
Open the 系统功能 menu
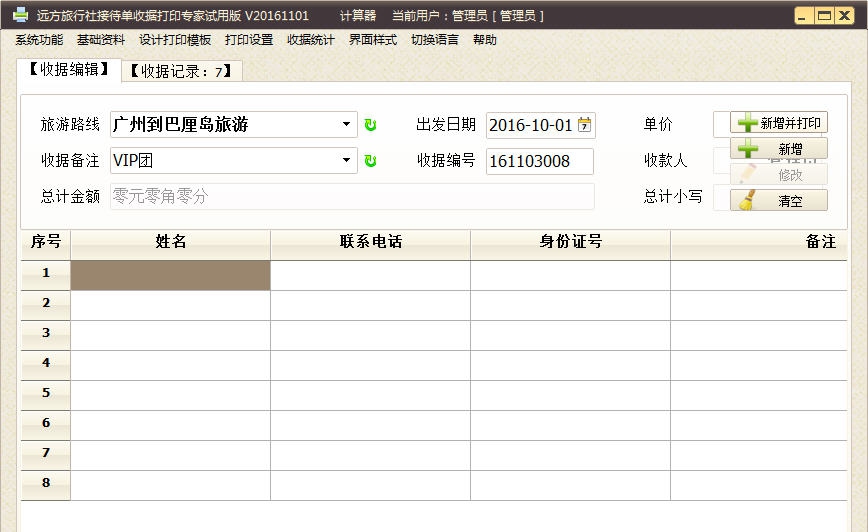click(39, 40)
